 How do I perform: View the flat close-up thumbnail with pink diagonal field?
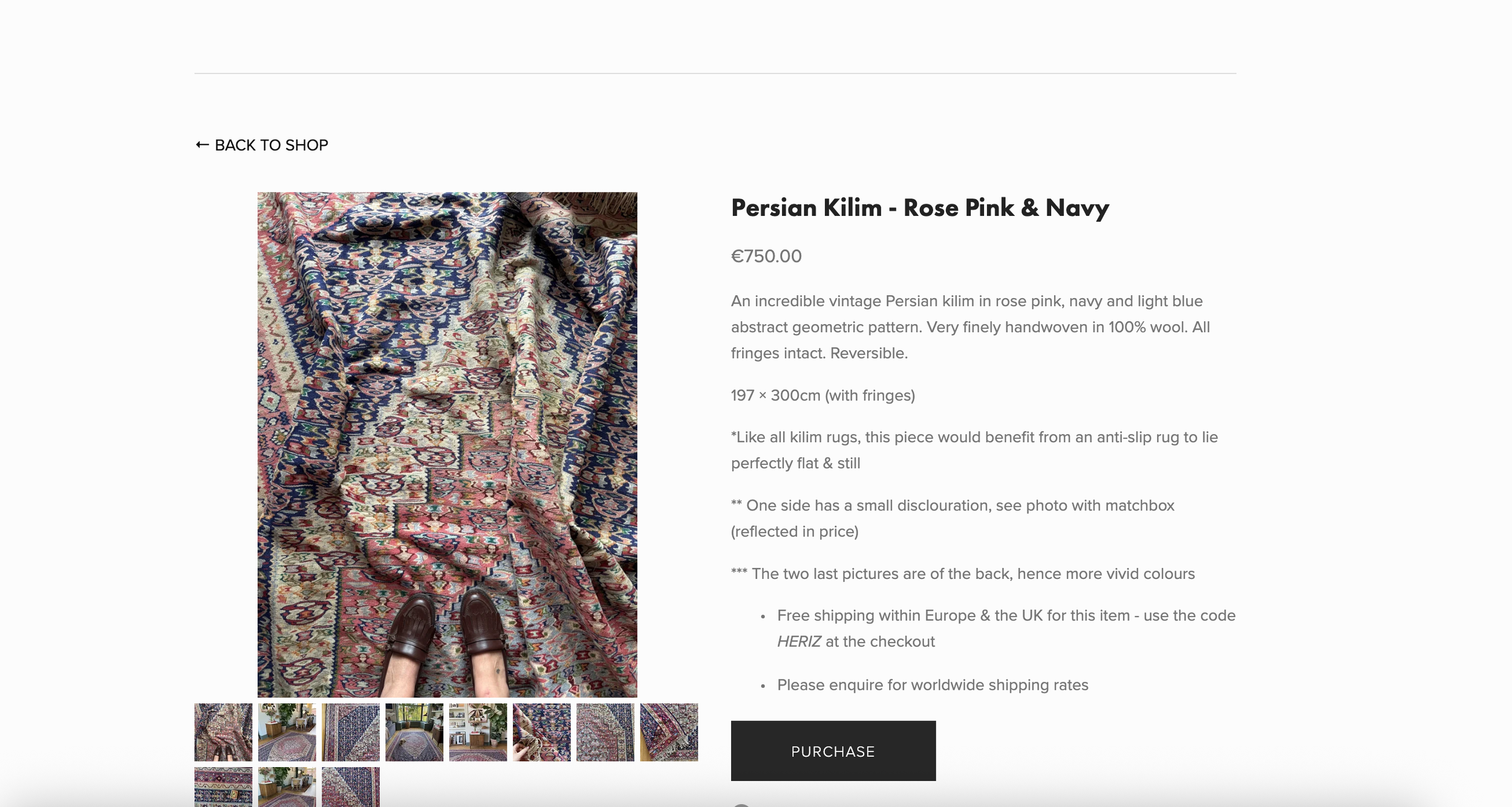(605, 732)
